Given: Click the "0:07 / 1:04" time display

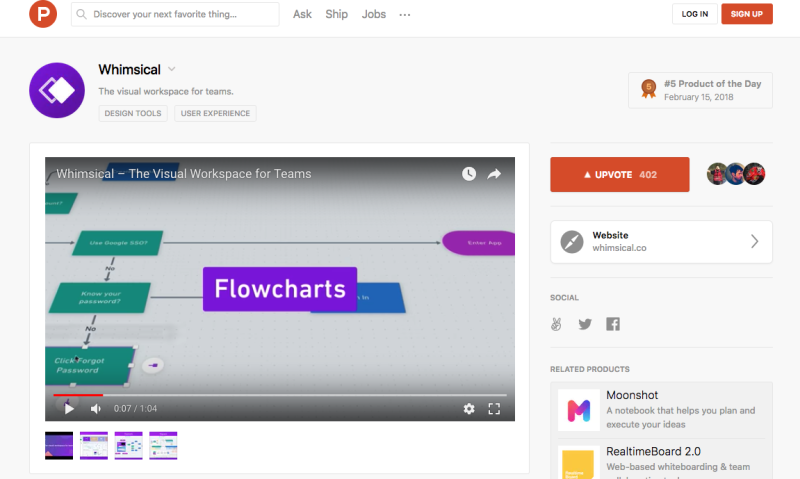Looking at the screenshot, I should point(135,409).
